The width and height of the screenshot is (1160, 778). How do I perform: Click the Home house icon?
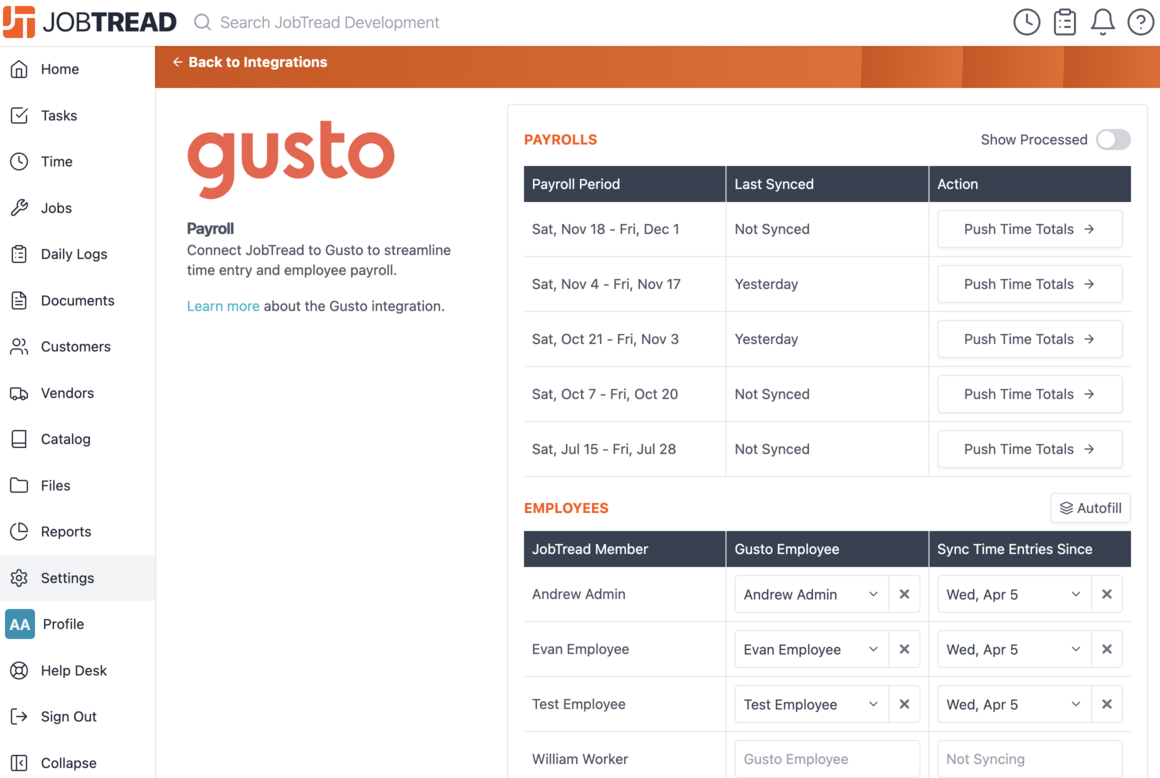pyautogui.click(x=19, y=69)
